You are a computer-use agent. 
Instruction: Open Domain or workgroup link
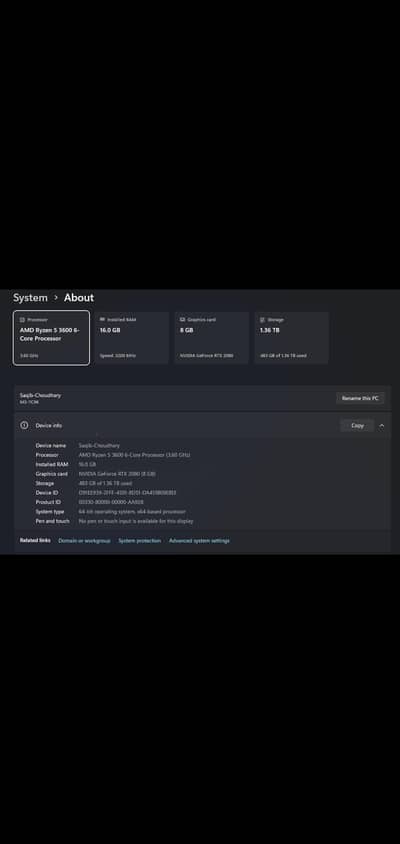84,540
